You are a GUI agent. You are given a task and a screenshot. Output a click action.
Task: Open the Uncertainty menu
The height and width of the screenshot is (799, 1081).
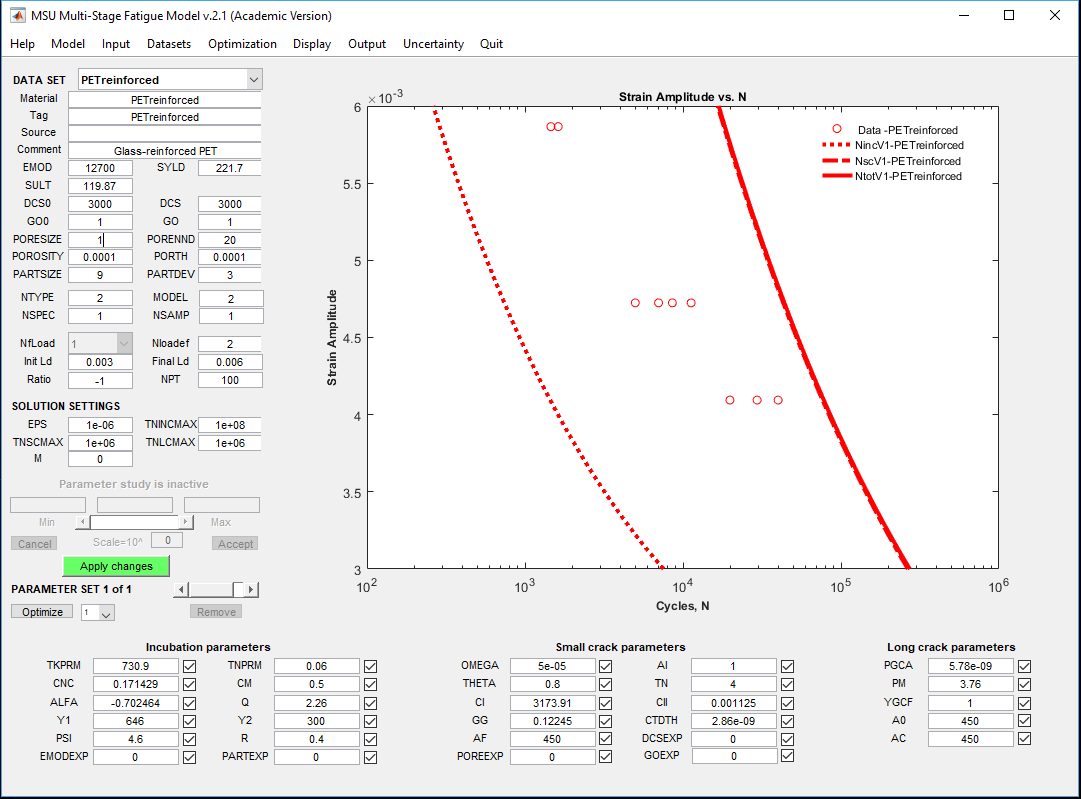[x=433, y=44]
